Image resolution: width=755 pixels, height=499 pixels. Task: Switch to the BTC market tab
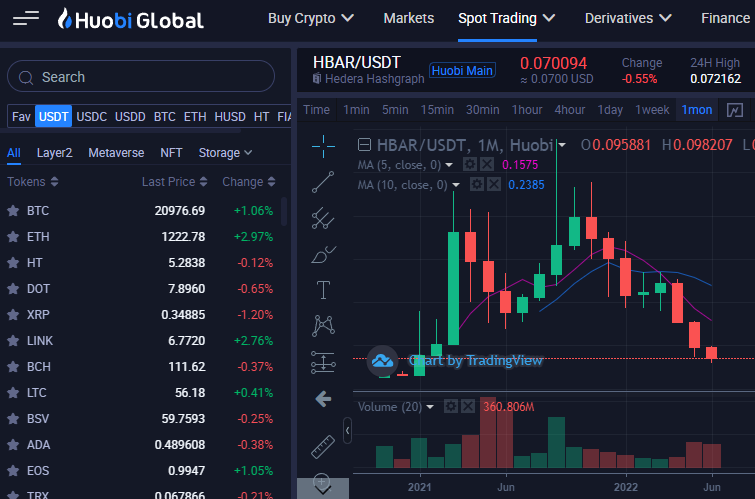165,117
